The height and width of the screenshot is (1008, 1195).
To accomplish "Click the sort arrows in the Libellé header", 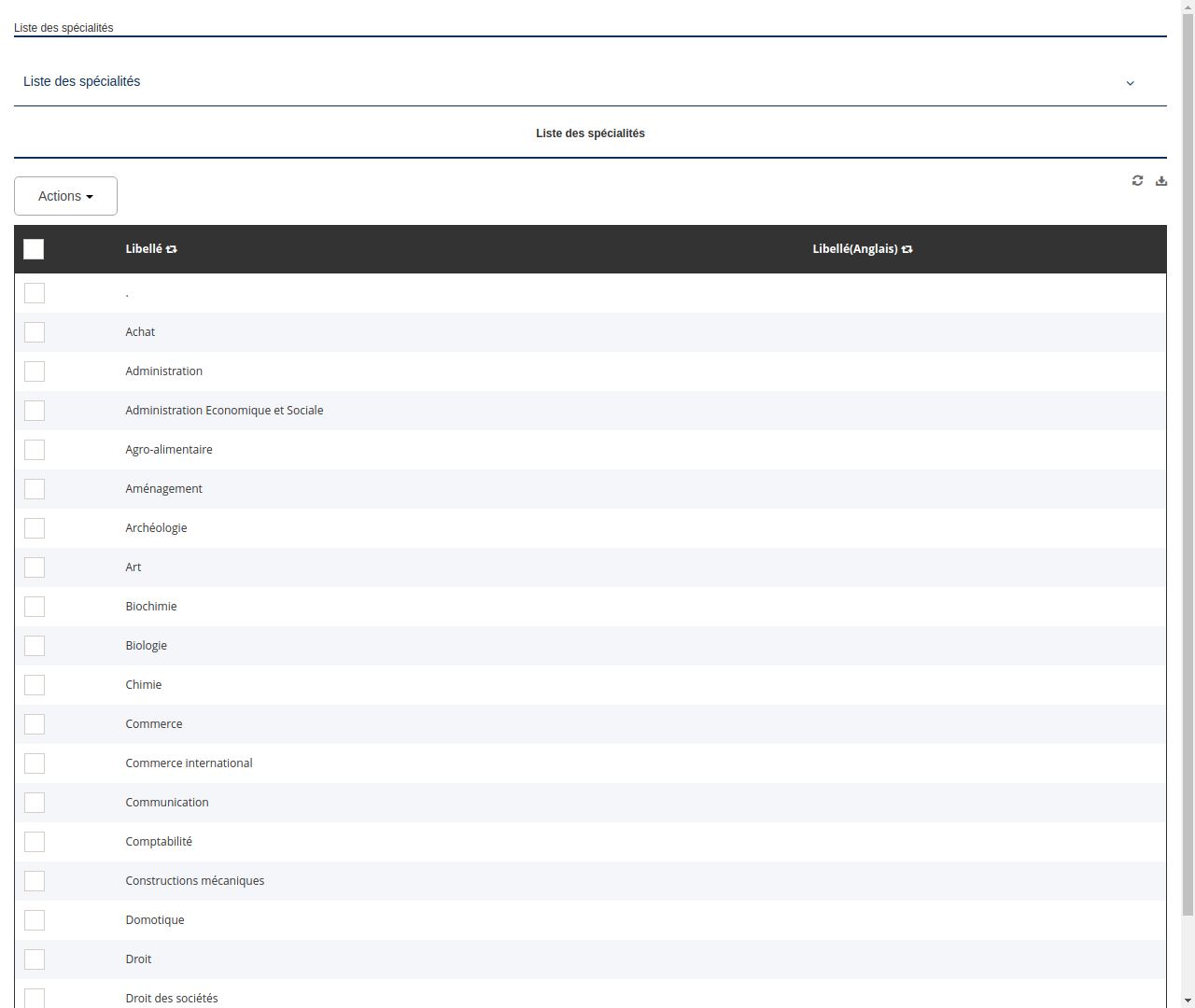I will point(172,249).
